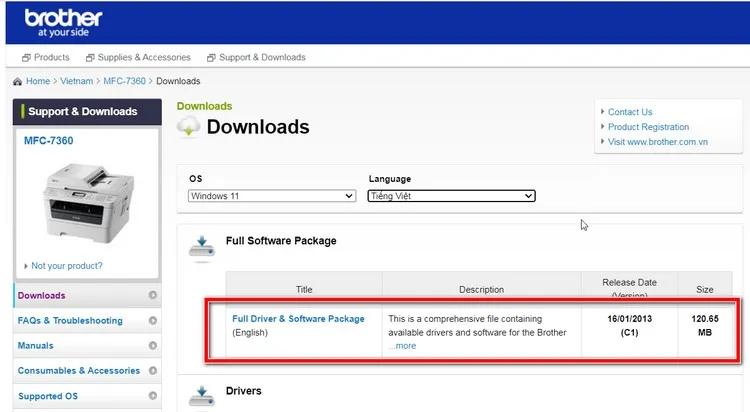This screenshot has height=412, width=750.
Task: Open the Products menu
Action: coord(46,57)
